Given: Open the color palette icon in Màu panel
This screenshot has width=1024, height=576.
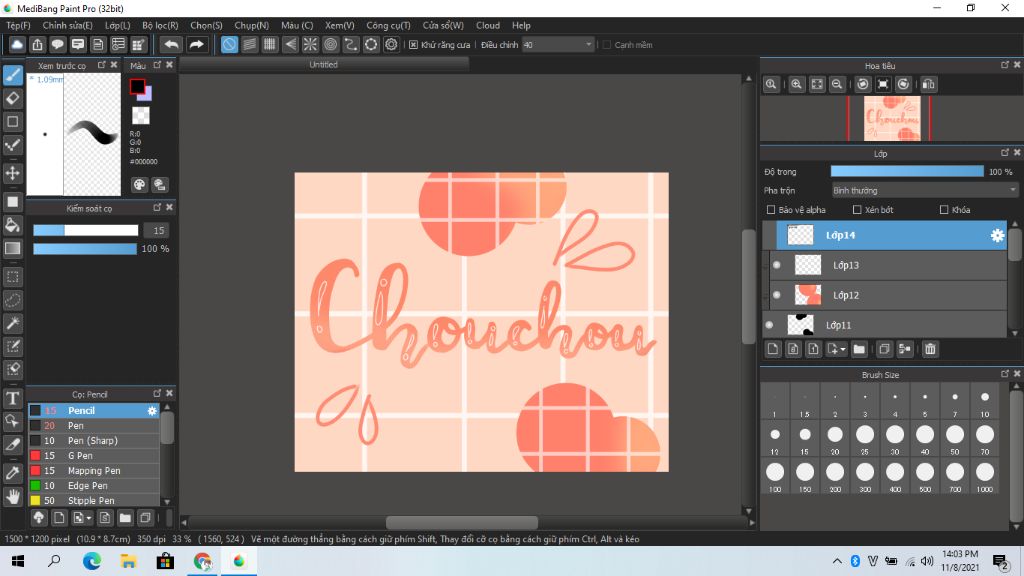Looking at the screenshot, I should pos(139,185).
